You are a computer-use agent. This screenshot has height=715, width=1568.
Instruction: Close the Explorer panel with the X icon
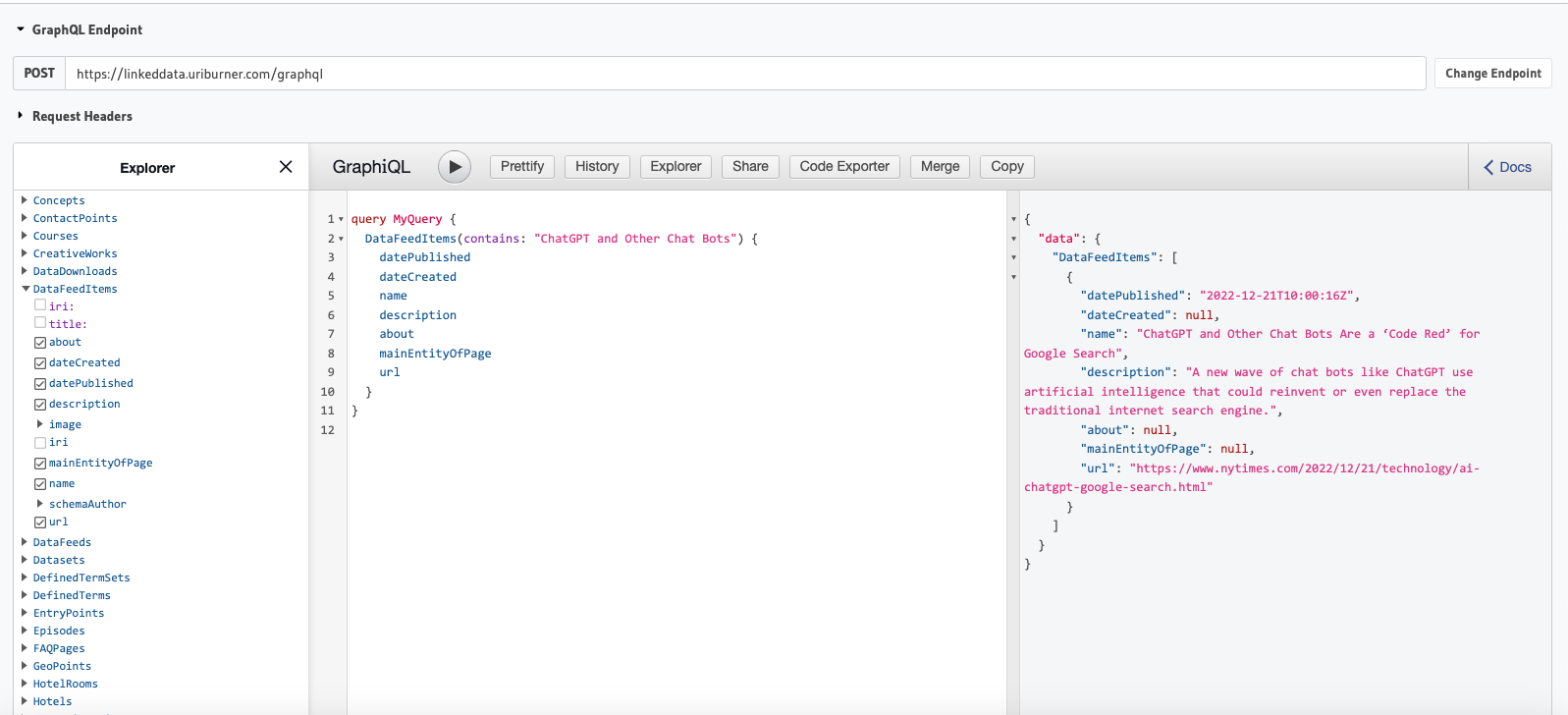coord(286,167)
